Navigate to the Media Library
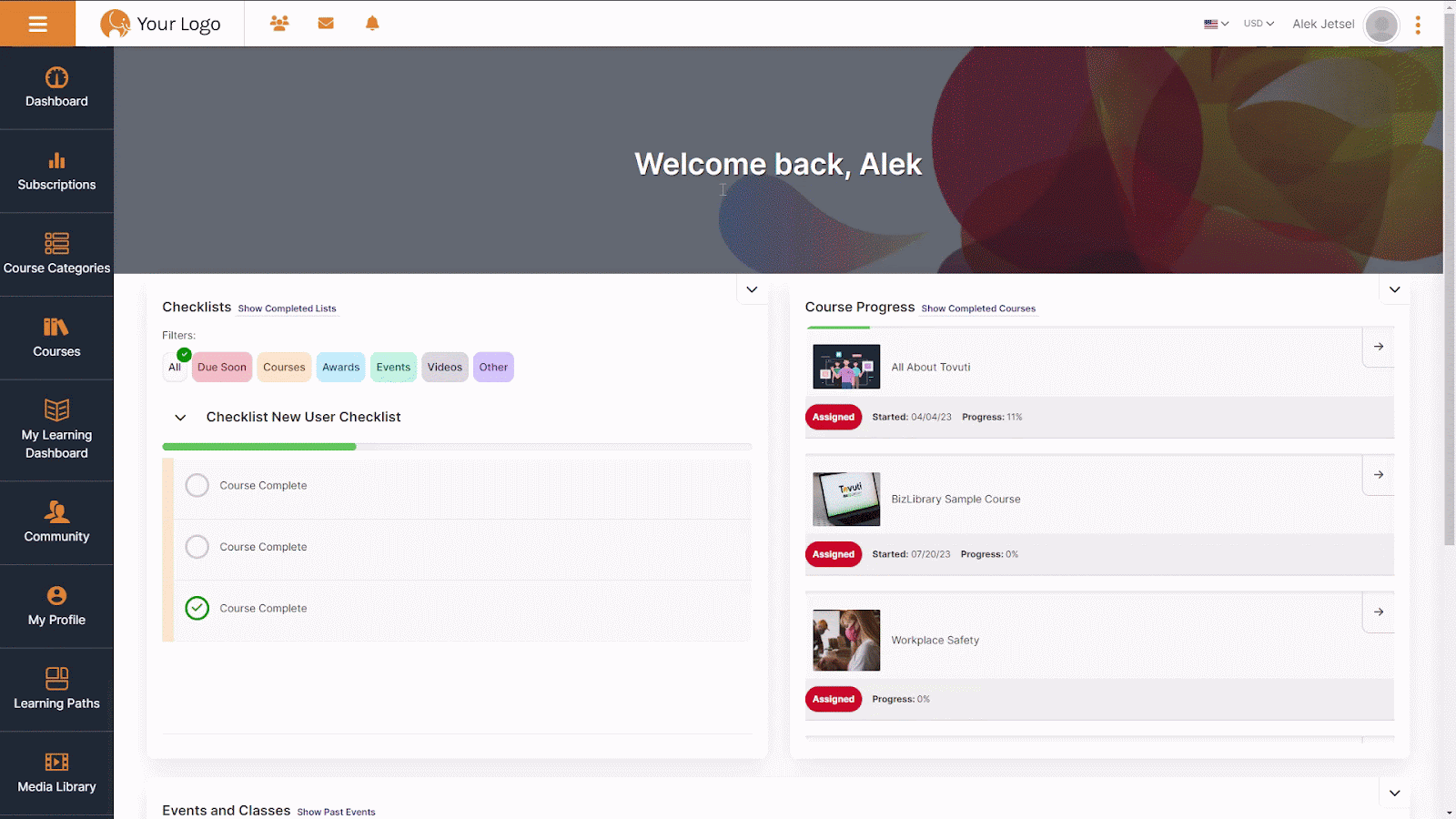 pos(56,773)
